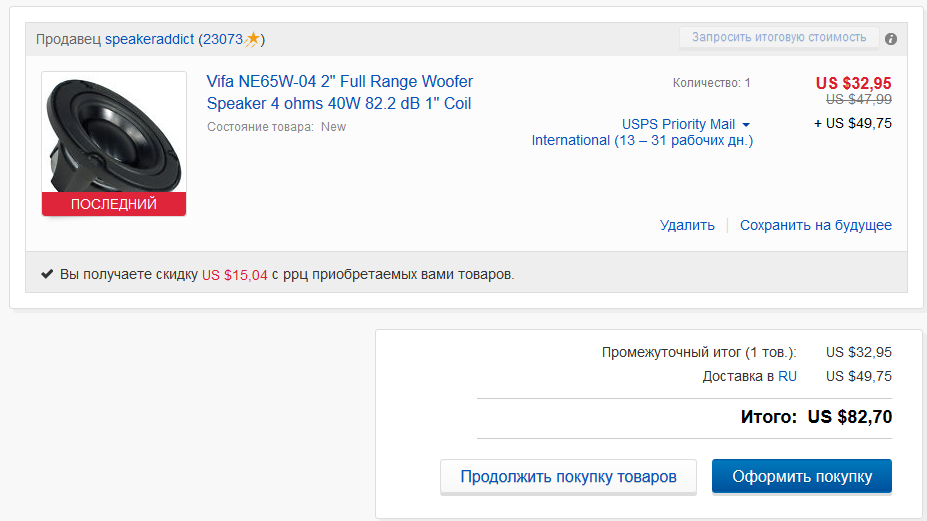Click the crossed-out US $47,99 price
The image size is (927, 521).
click(x=858, y=100)
